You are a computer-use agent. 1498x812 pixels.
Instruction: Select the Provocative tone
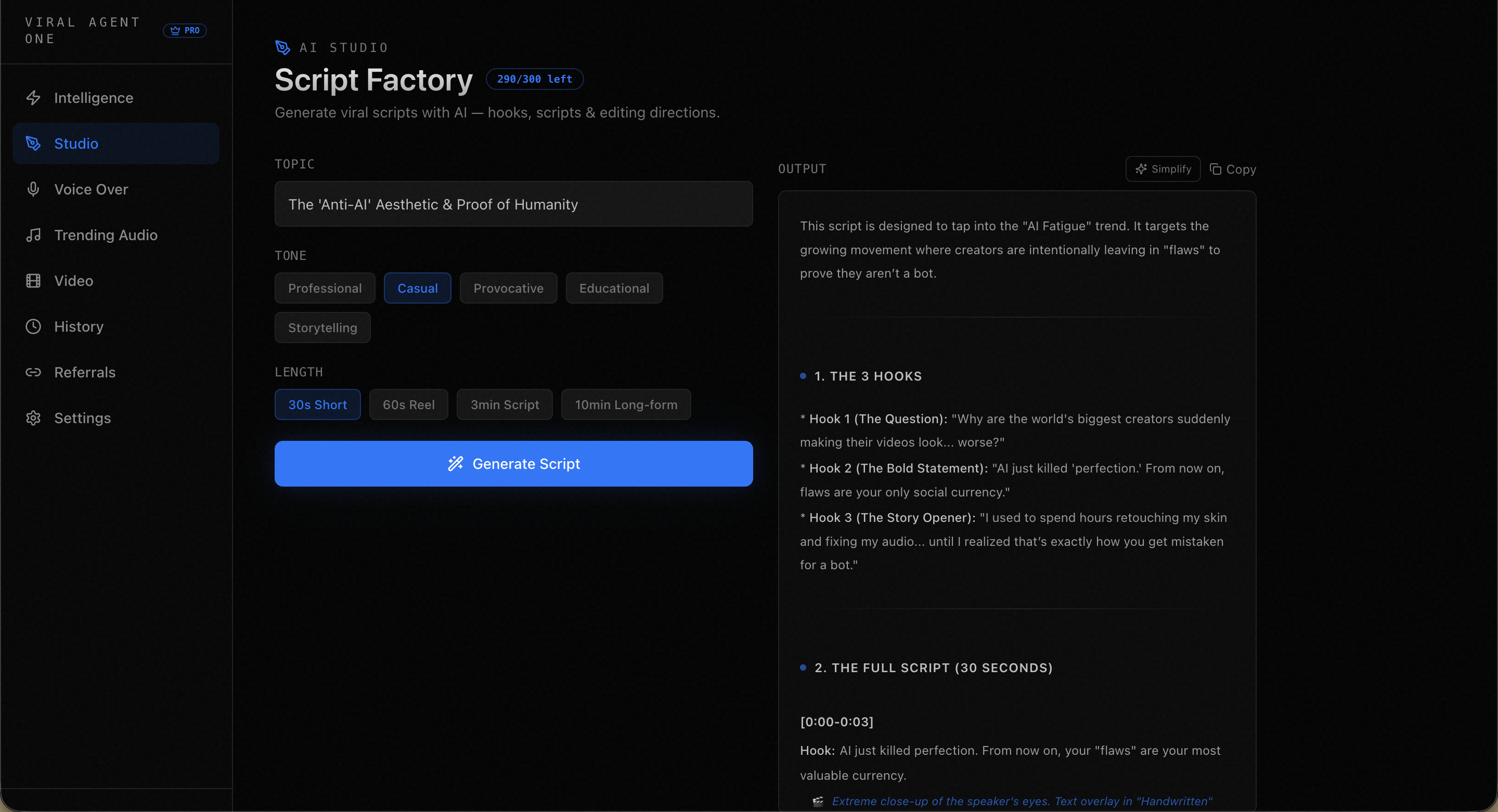coord(508,287)
